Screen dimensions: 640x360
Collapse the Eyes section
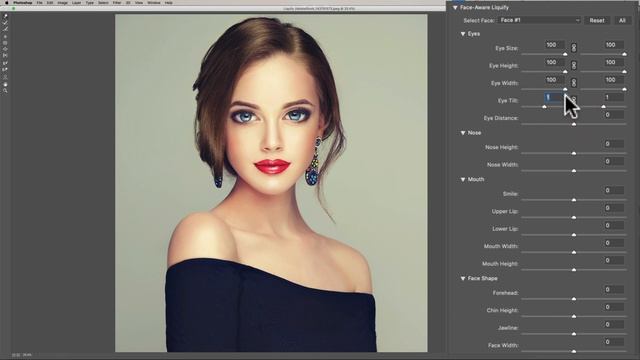coord(463,33)
